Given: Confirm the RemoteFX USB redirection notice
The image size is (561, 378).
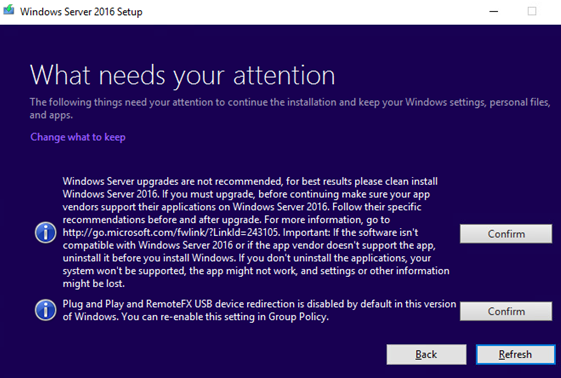Looking at the screenshot, I should 506,311.
